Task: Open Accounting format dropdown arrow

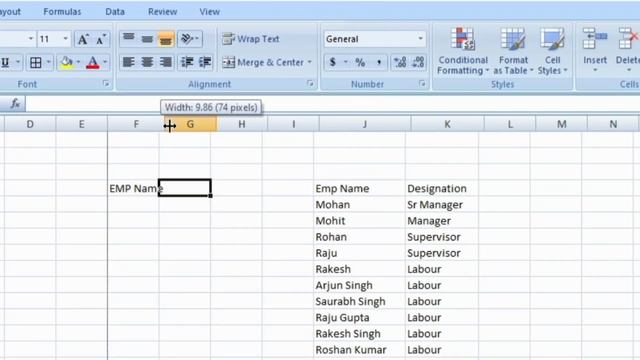Action: (345, 62)
